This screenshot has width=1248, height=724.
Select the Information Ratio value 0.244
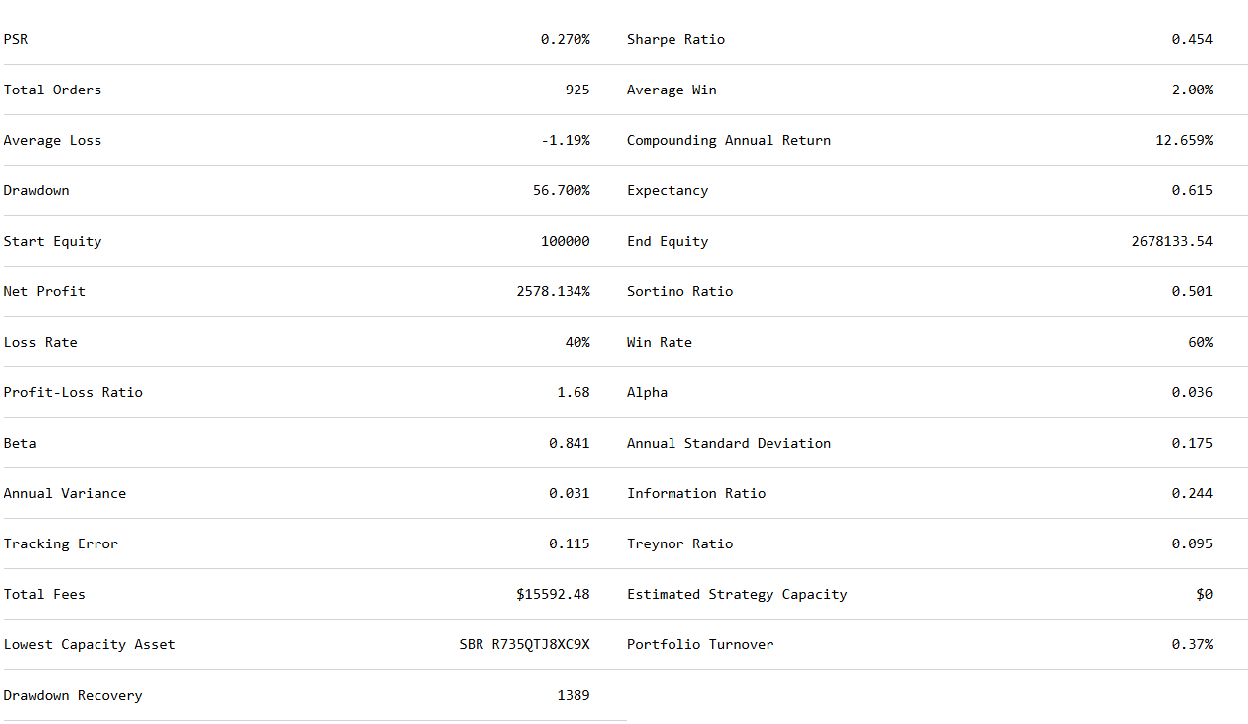click(x=1192, y=494)
